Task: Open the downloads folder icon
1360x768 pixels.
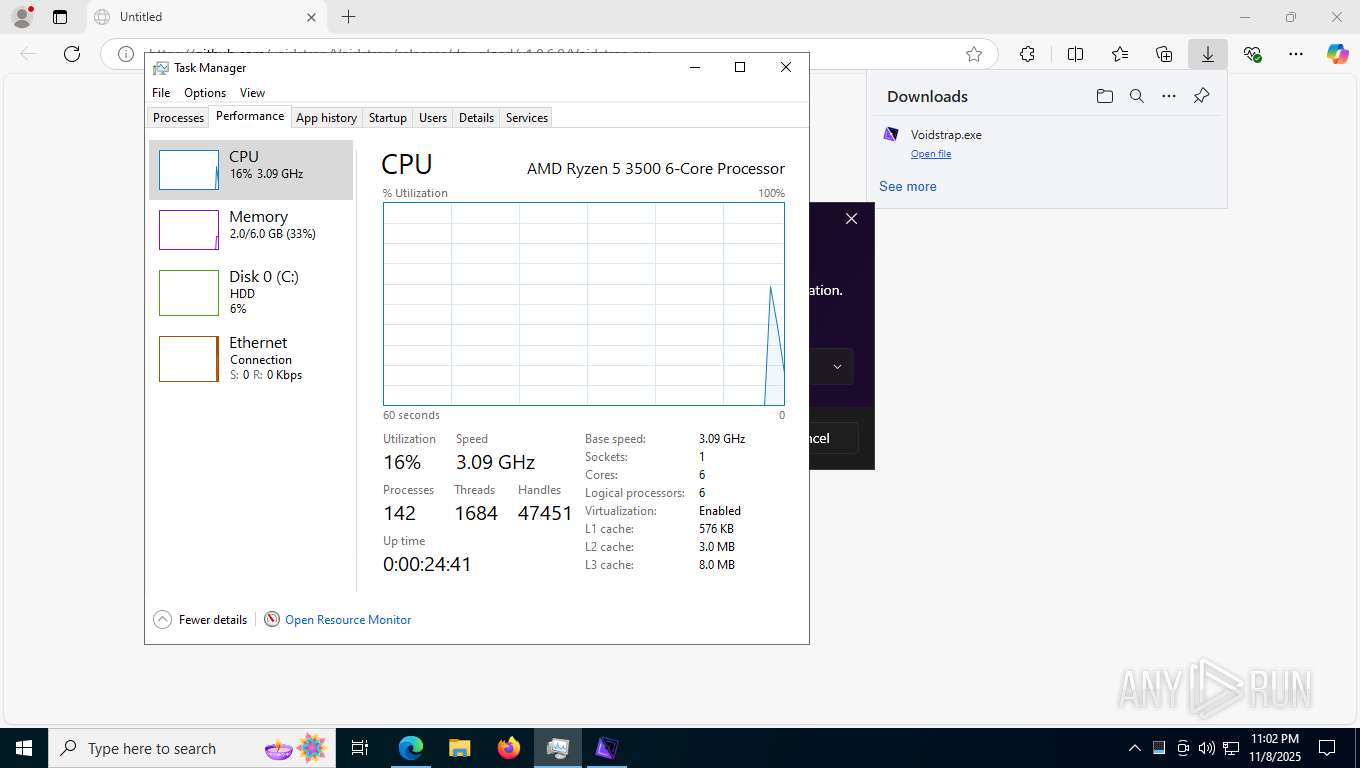Action: click(1104, 96)
